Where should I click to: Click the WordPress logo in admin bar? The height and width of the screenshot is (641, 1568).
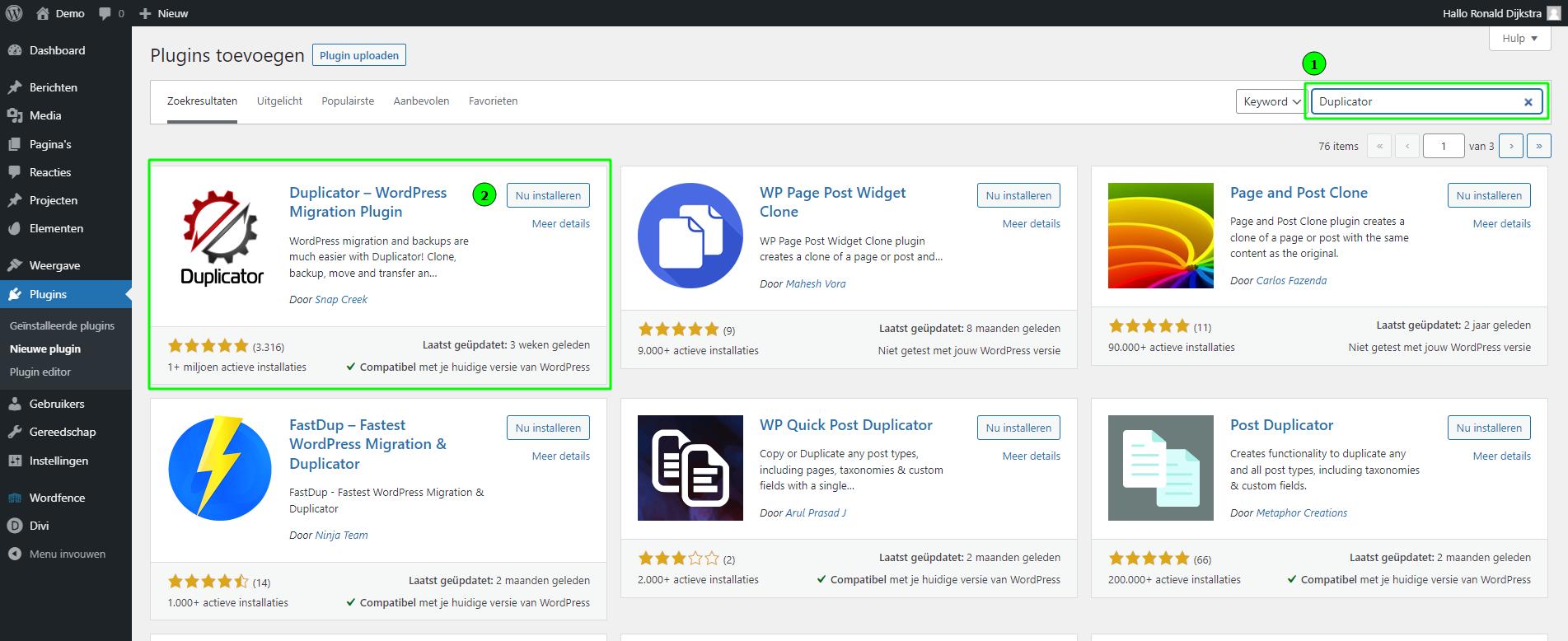pos(16,13)
